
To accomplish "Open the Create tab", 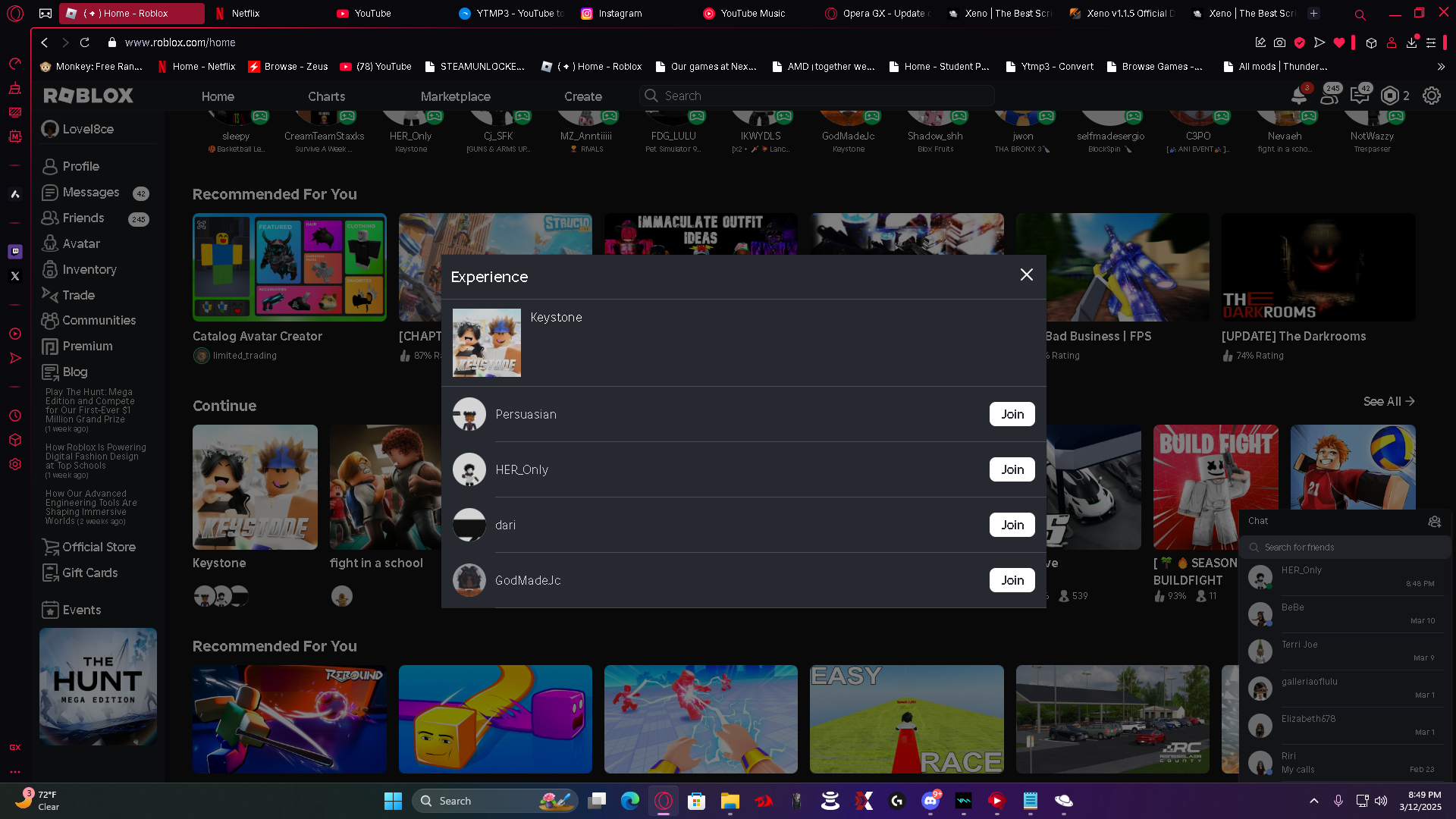I will [x=583, y=96].
